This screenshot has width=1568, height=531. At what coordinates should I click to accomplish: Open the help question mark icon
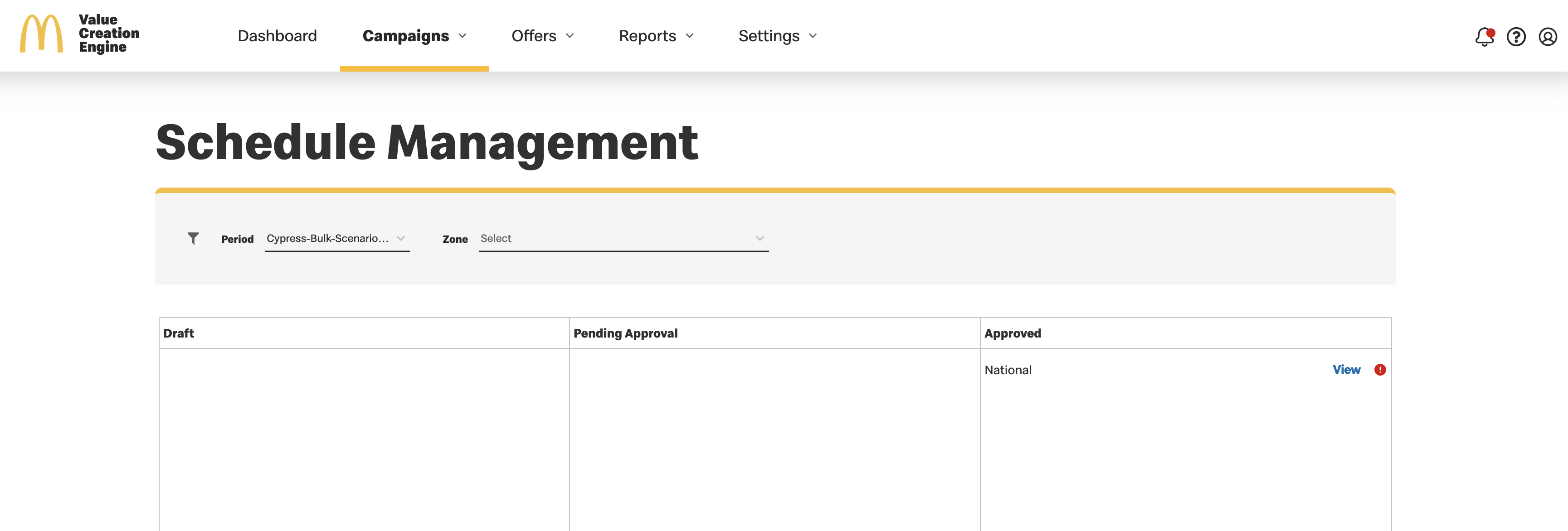[1516, 37]
